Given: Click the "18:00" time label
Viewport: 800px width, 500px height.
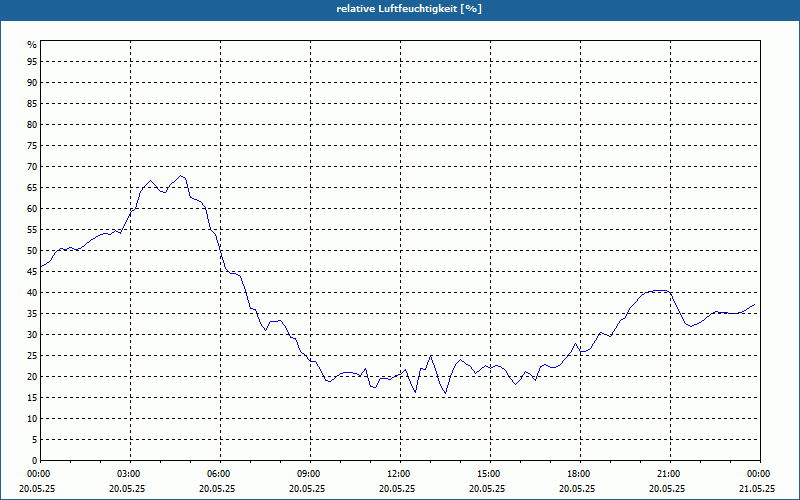Looking at the screenshot, I should point(580,474).
